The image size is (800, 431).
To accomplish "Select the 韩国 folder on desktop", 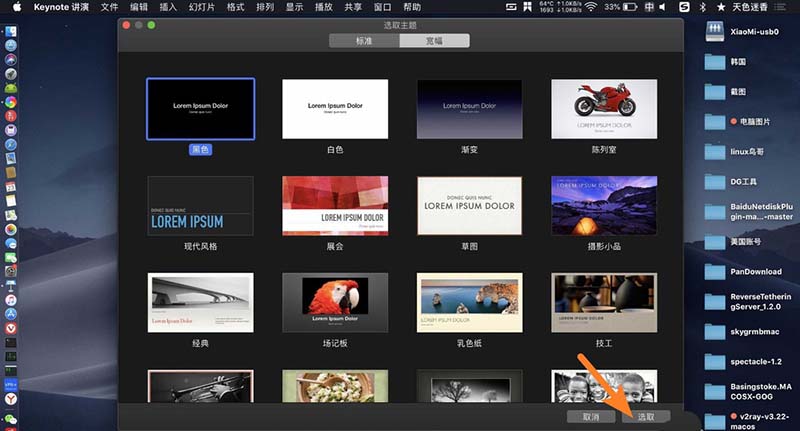I will (x=715, y=62).
